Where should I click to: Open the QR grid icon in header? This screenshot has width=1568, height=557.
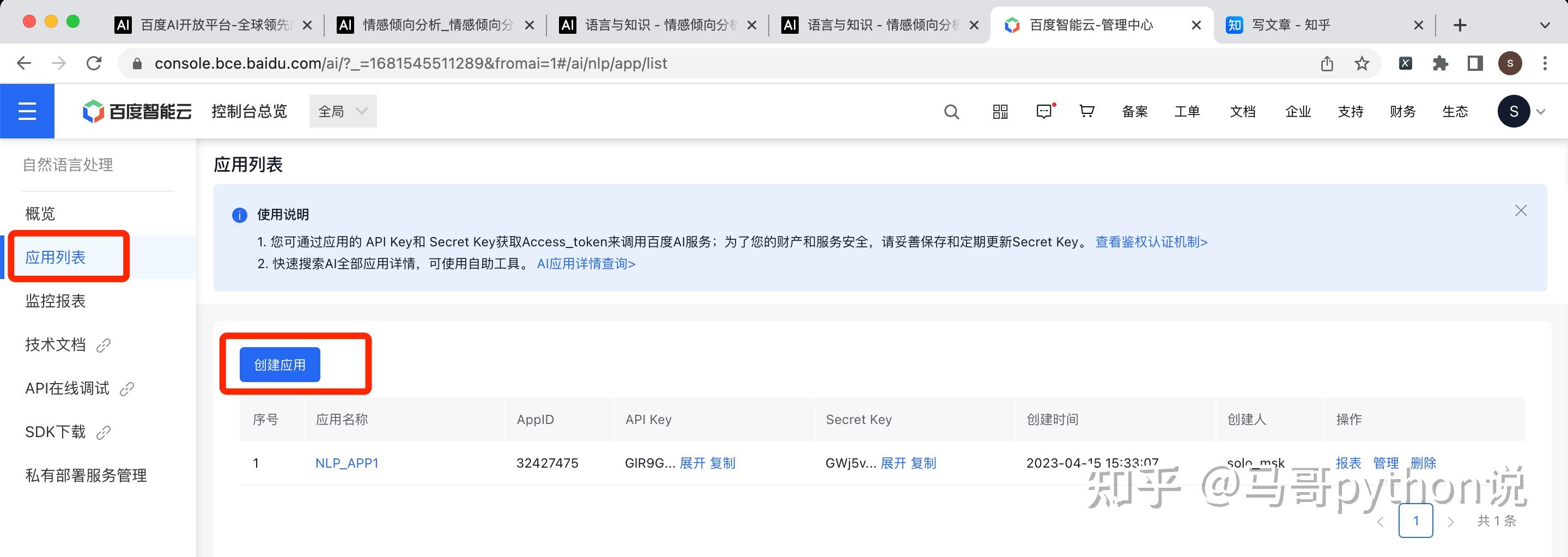tap(1000, 111)
